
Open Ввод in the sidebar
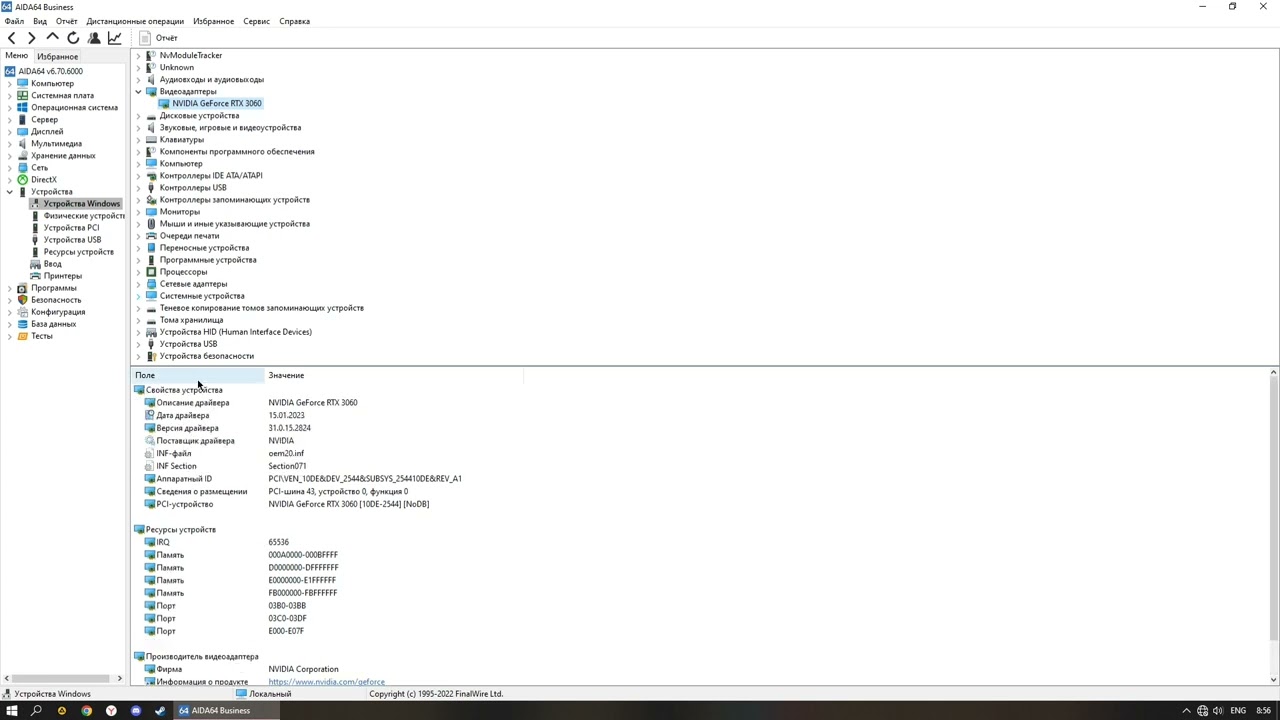coord(52,264)
